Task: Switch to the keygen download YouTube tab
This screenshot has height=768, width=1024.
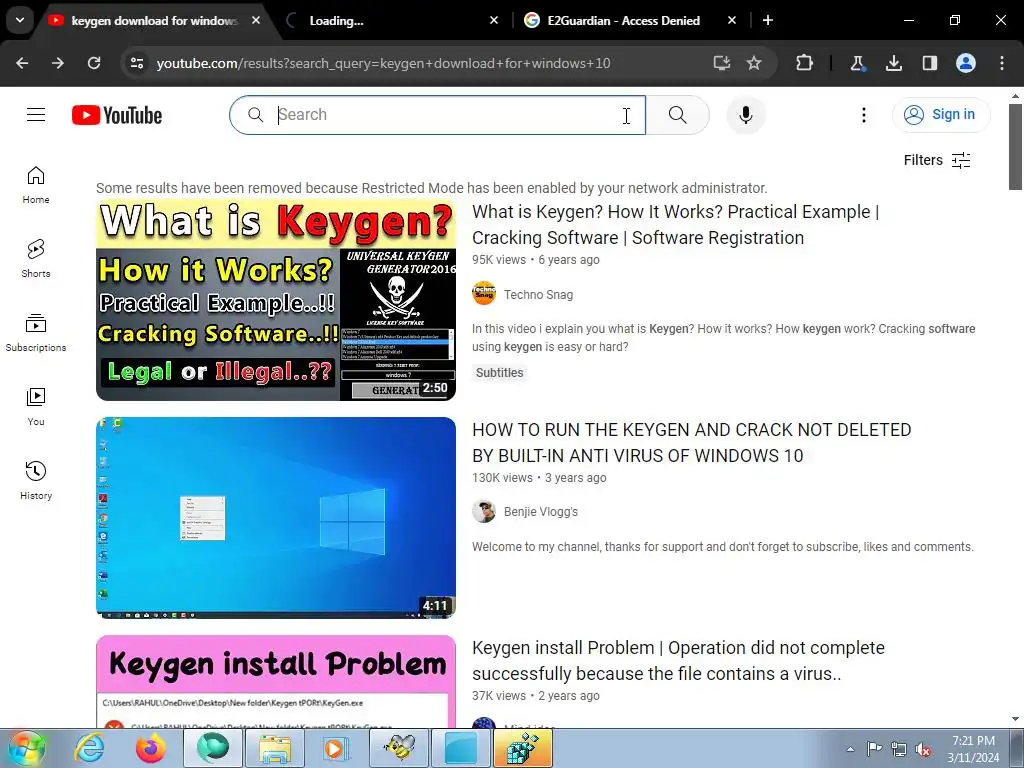Action: pos(154,21)
